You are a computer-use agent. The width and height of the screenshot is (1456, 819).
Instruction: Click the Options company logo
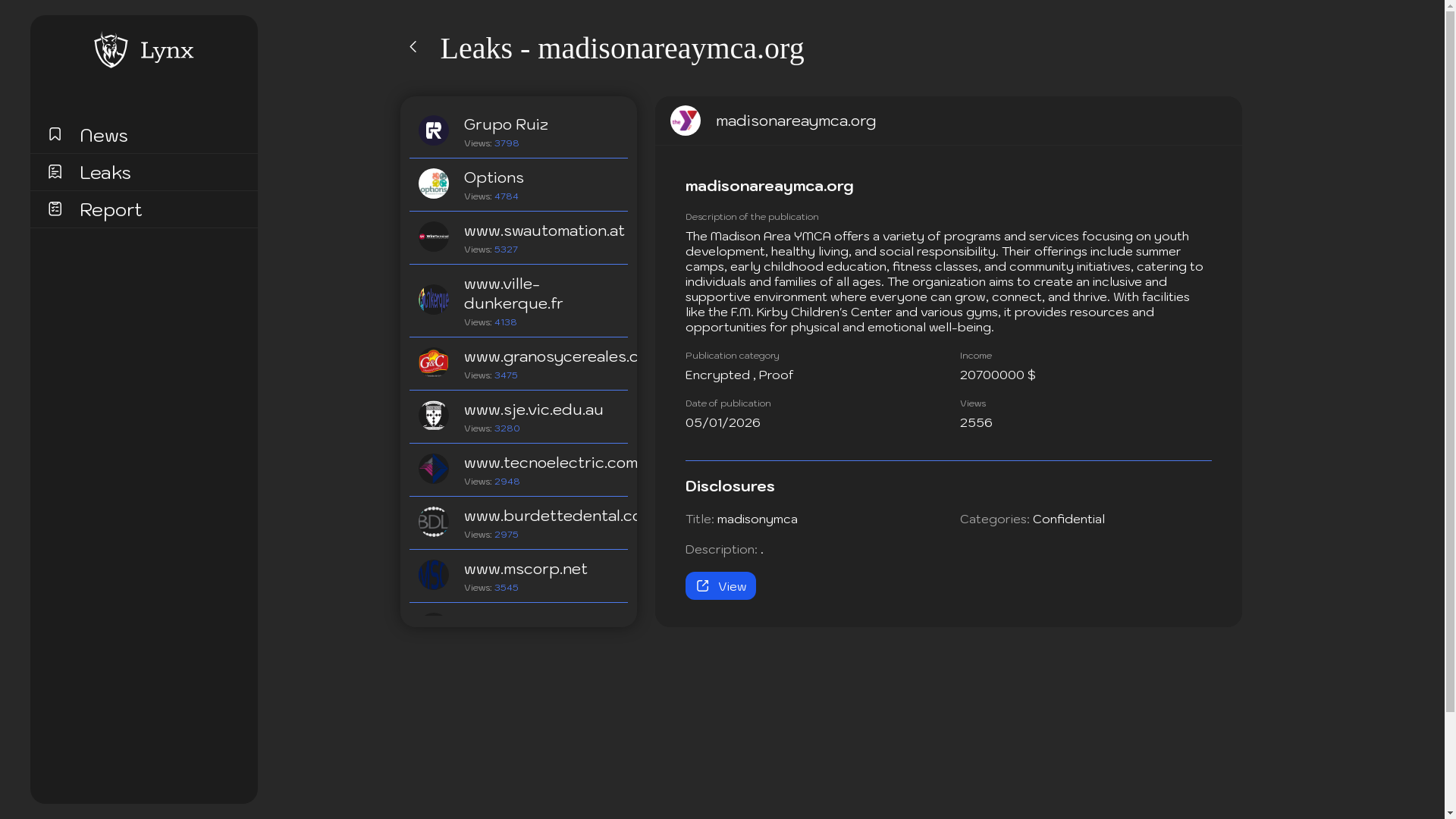(x=434, y=184)
